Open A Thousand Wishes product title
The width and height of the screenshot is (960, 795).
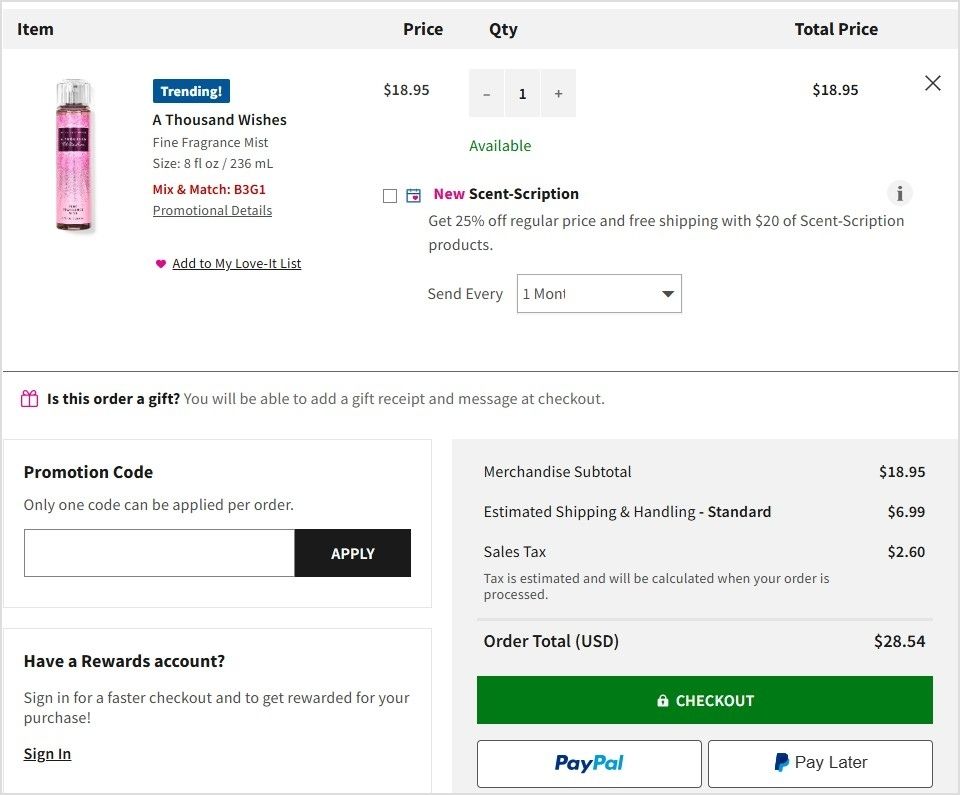pyautogui.click(x=219, y=119)
